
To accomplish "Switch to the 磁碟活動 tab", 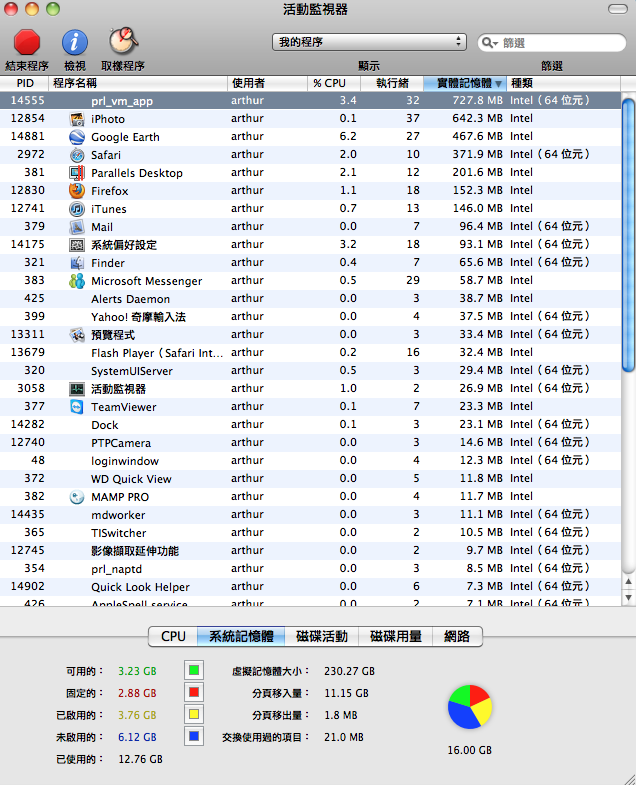I will point(322,636).
